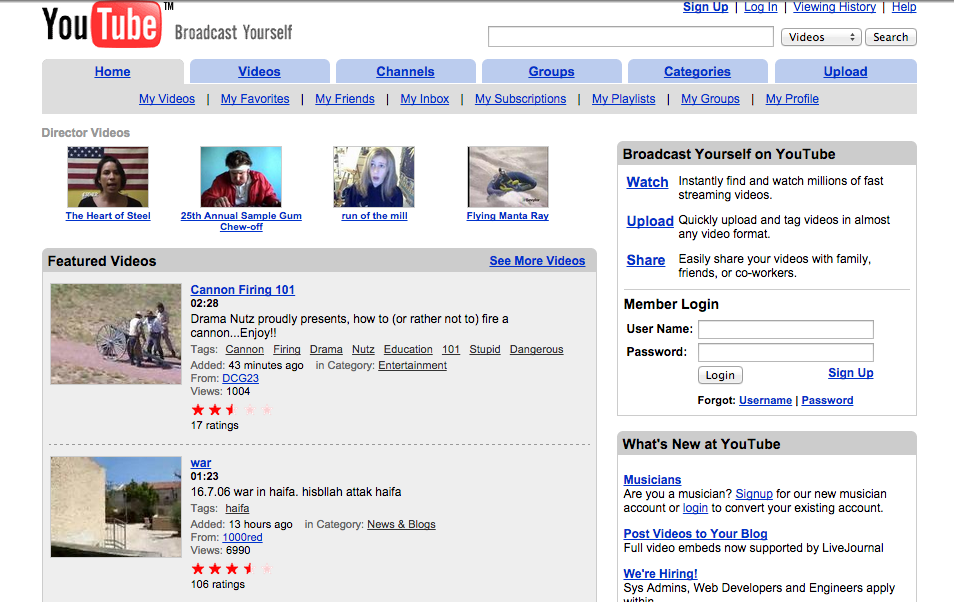
Task: Click Cannon Firing 101 title link
Action: click(242, 290)
